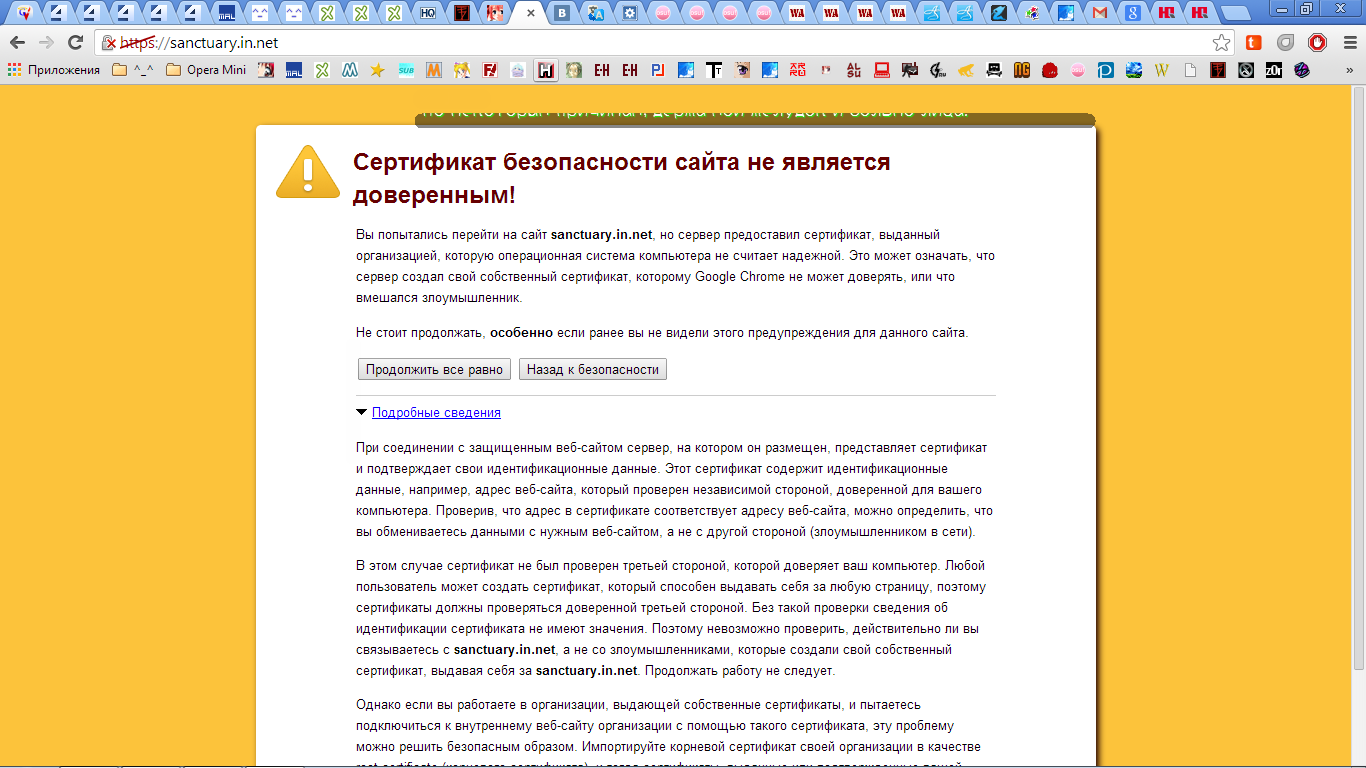Viewport: 1366px width, 768px height.
Task: Open the skull and crossbones bookmark
Action: [993, 70]
